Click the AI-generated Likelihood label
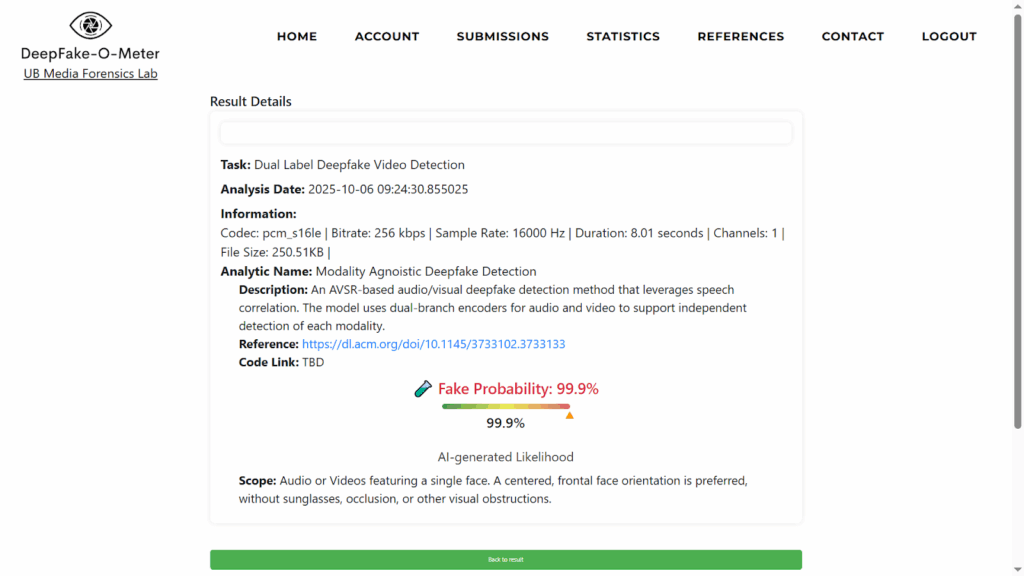This screenshot has height=576, width=1024. tap(505, 457)
